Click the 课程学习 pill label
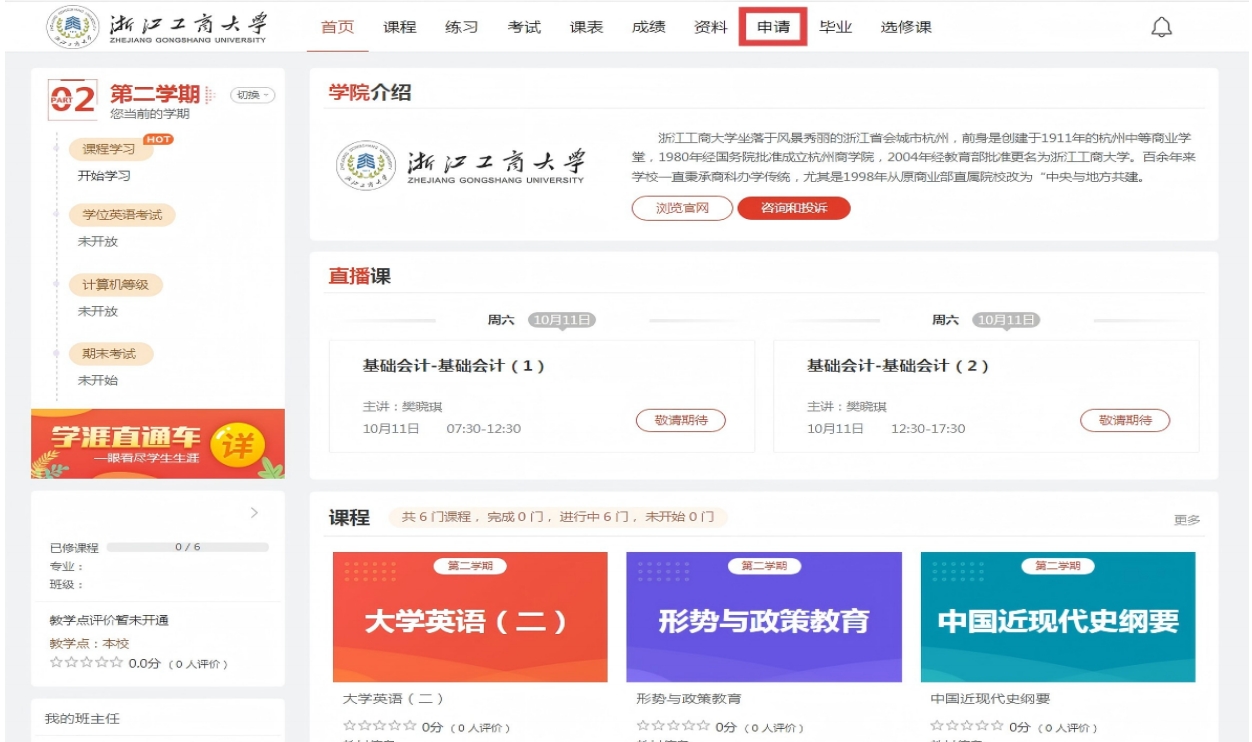Viewport: 1252px width, 742px height. click(x=109, y=149)
